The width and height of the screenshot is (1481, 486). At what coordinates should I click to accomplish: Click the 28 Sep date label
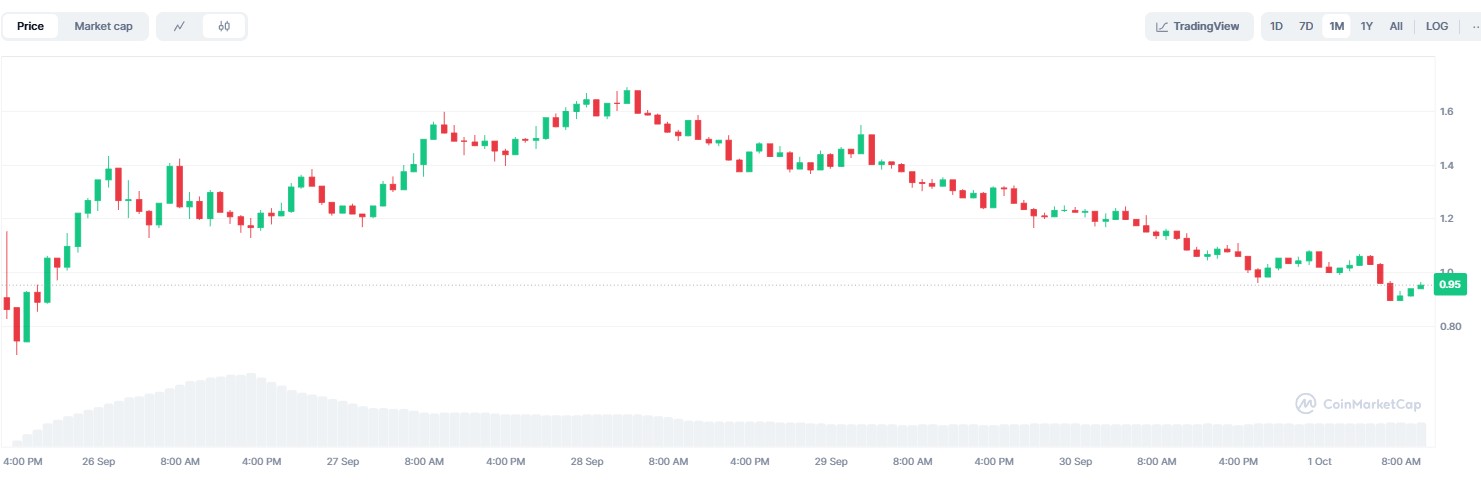[587, 462]
